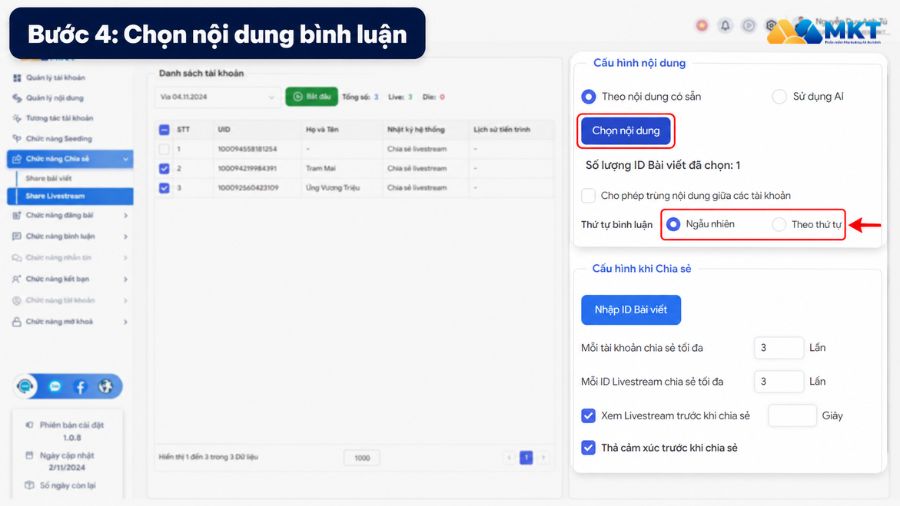
Task: Open the globe website icon
Action: 106,387
